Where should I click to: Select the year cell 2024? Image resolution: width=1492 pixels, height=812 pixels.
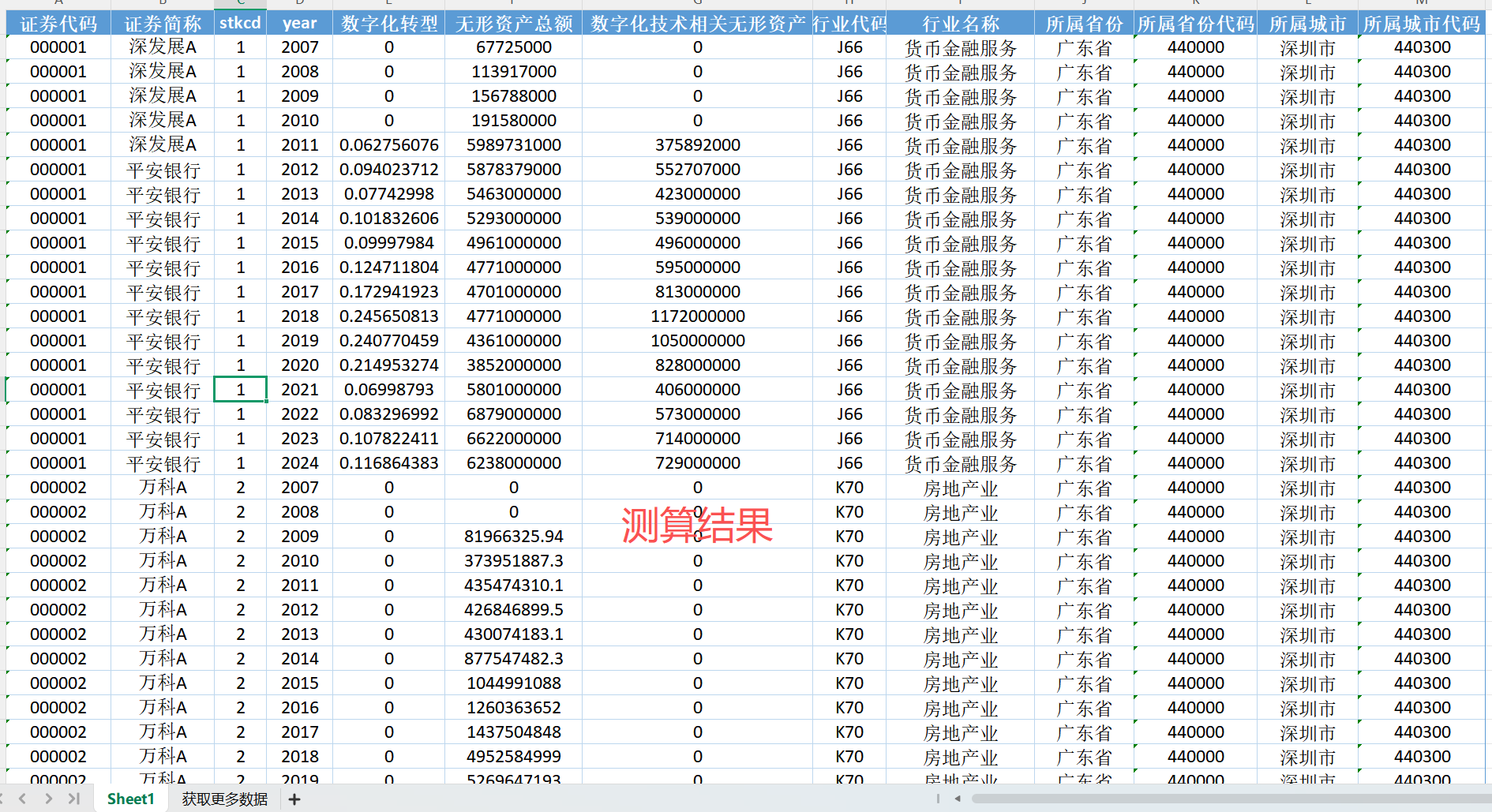click(x=300, y=463)
